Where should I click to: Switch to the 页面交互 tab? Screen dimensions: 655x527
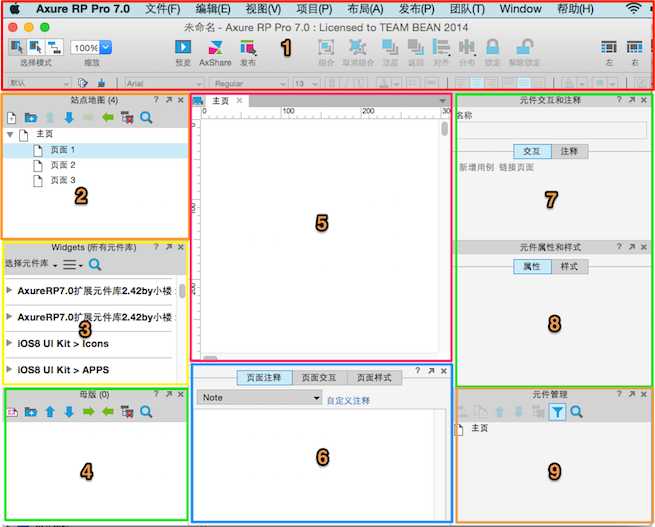319,378
